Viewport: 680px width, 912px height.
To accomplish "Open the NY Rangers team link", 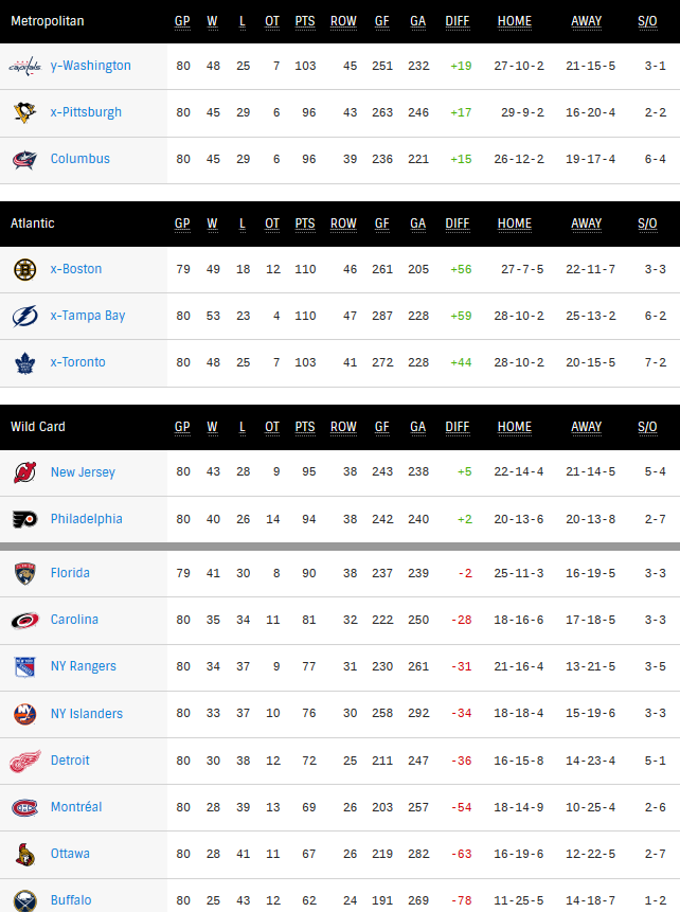I will pyautogui.click(x=83, y=667).
